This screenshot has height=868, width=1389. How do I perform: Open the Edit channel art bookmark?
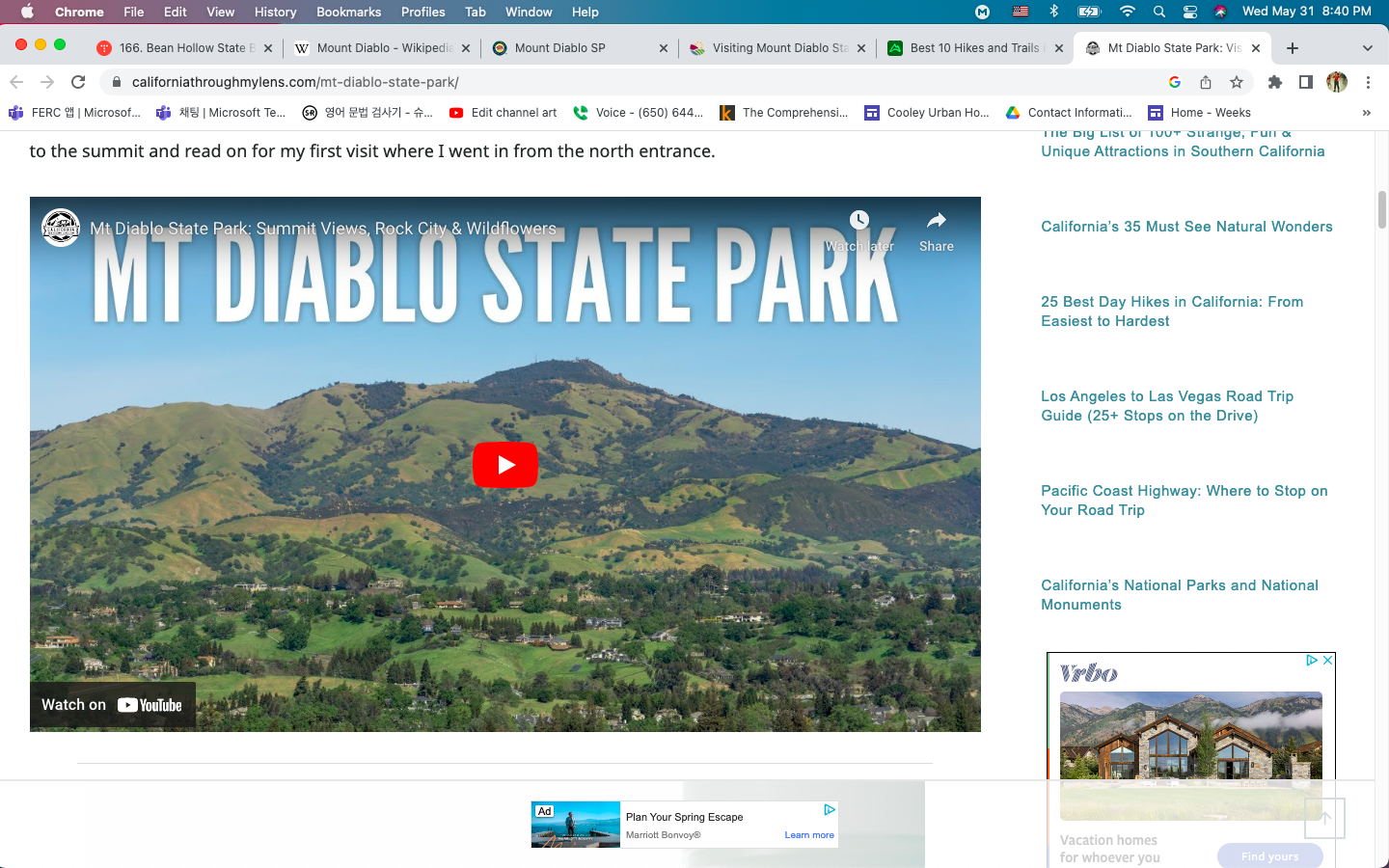point(504,113)
